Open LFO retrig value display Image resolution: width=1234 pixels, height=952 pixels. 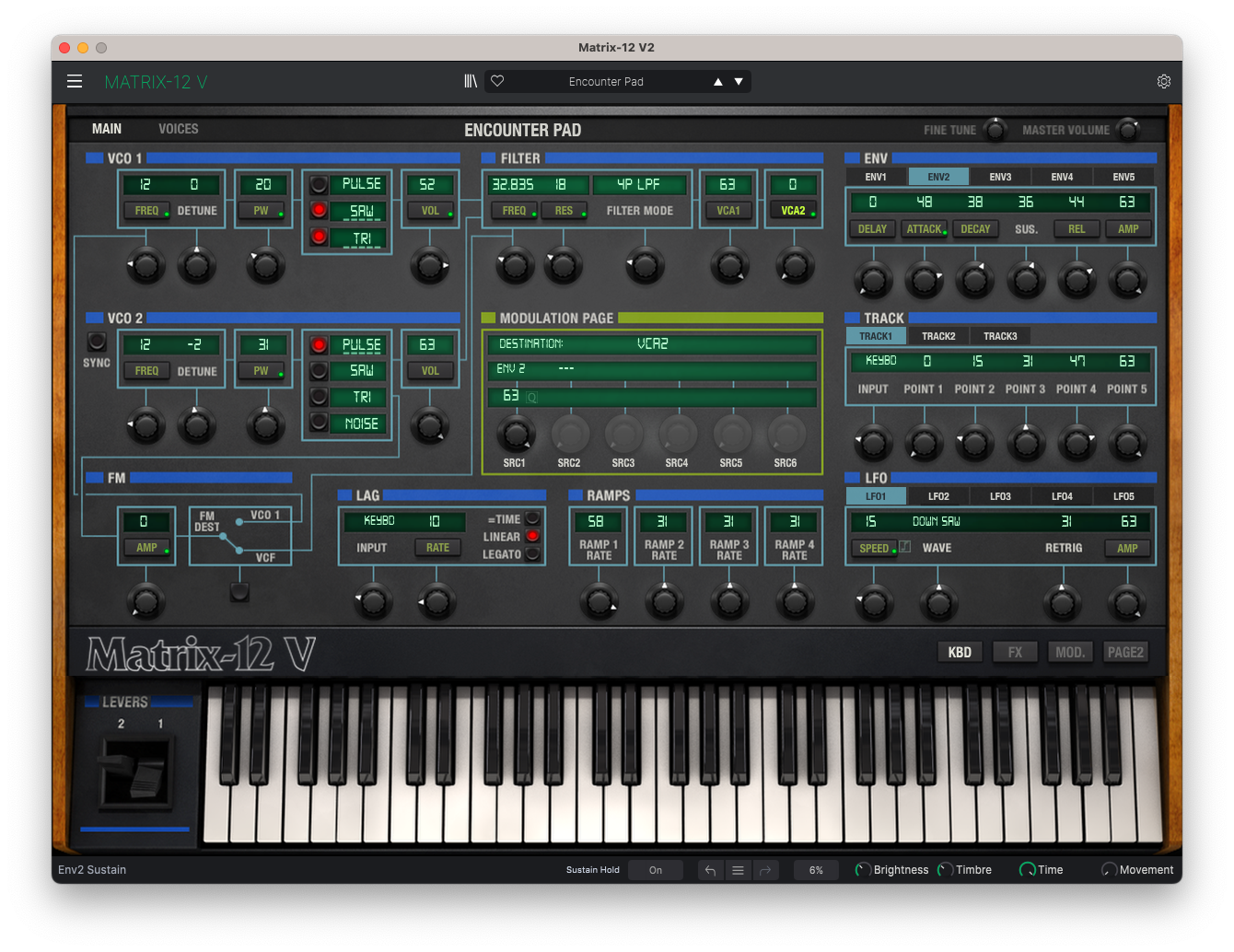[1065, 521]
